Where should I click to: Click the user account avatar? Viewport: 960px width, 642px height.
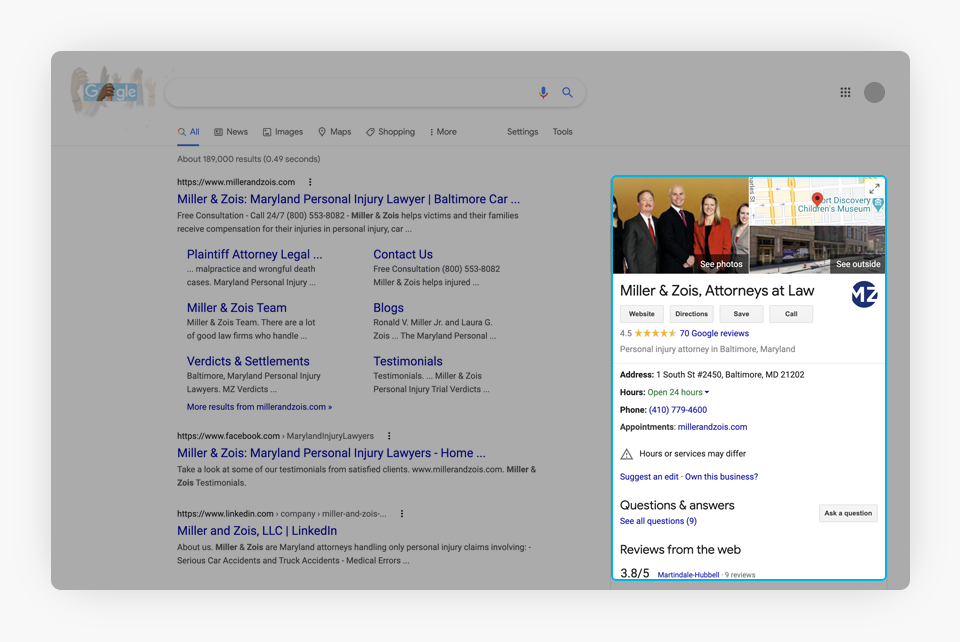874,93
